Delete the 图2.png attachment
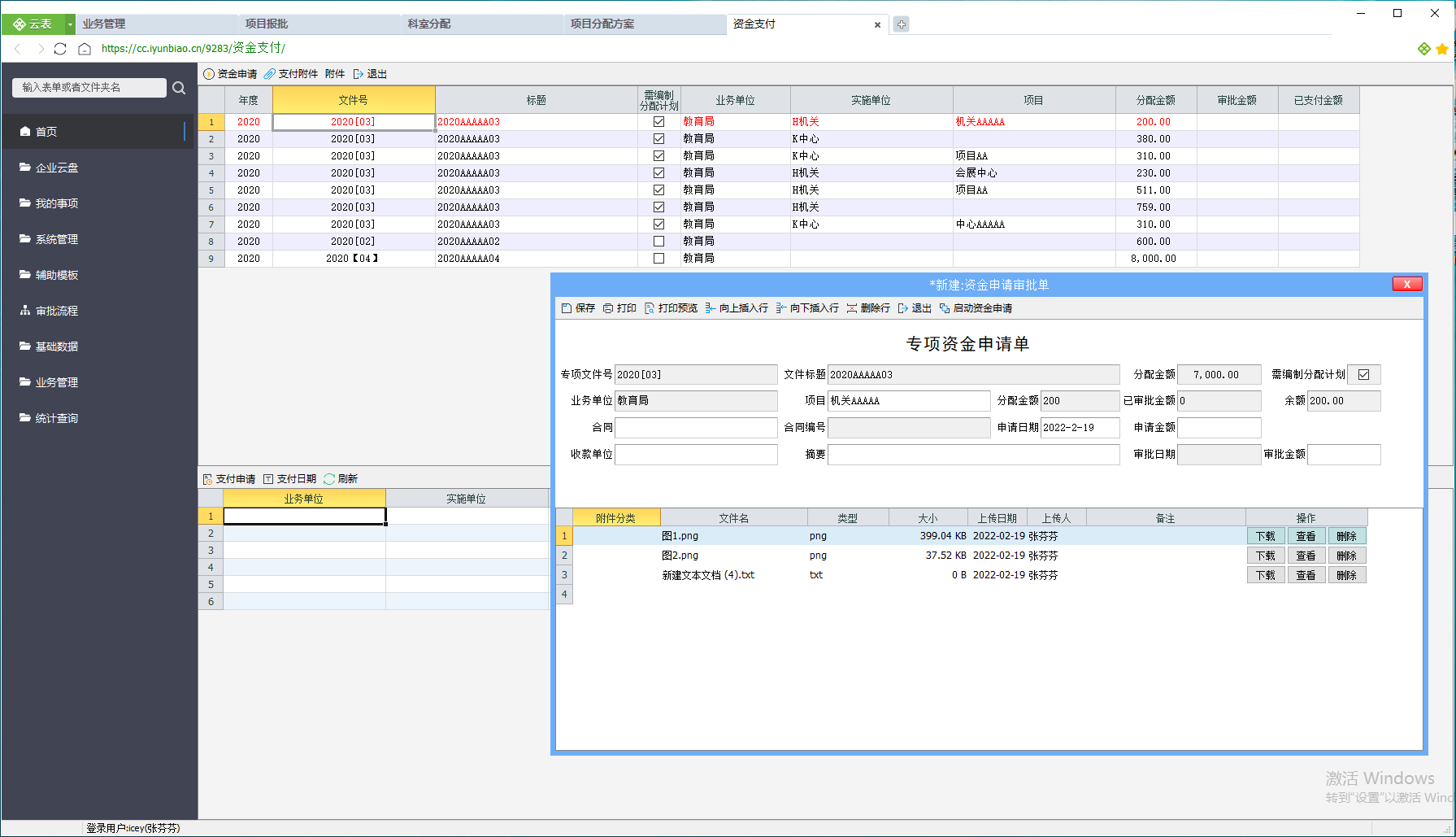Image resolution: width=1456 pixels, height=837 pixels. (x=1346, y=556)
